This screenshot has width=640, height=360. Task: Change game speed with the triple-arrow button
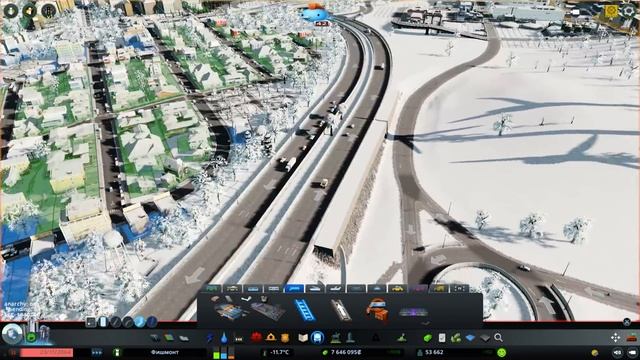click(x=97, y=352)
